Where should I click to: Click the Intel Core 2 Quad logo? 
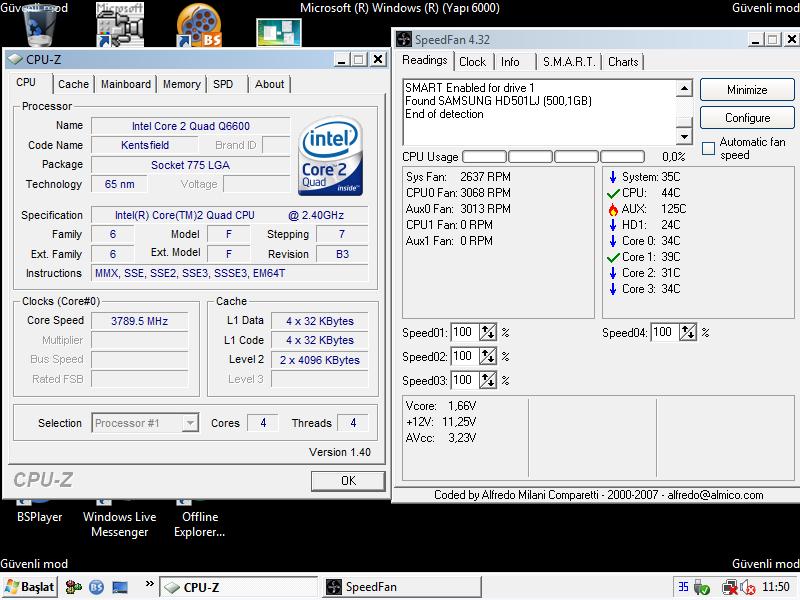click(x=330, y=156)
